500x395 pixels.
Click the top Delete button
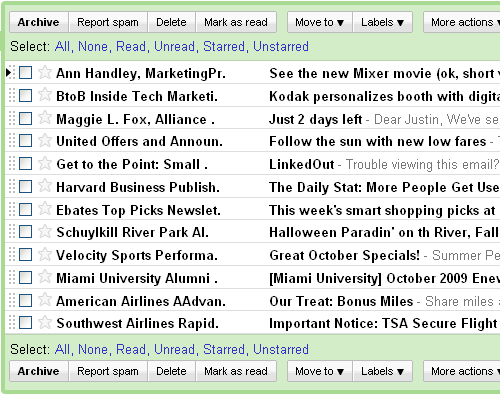(171, 22)
